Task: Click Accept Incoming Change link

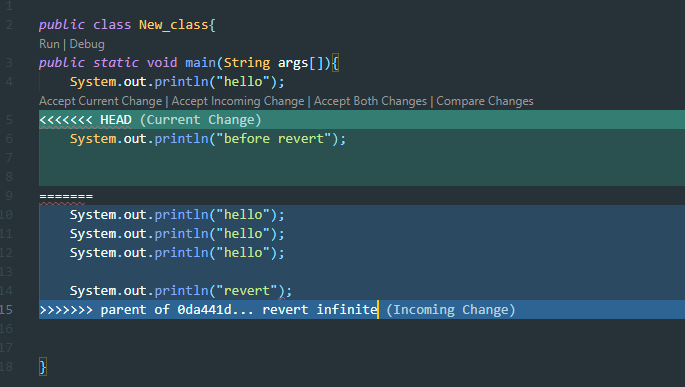Action: point(238,101)
